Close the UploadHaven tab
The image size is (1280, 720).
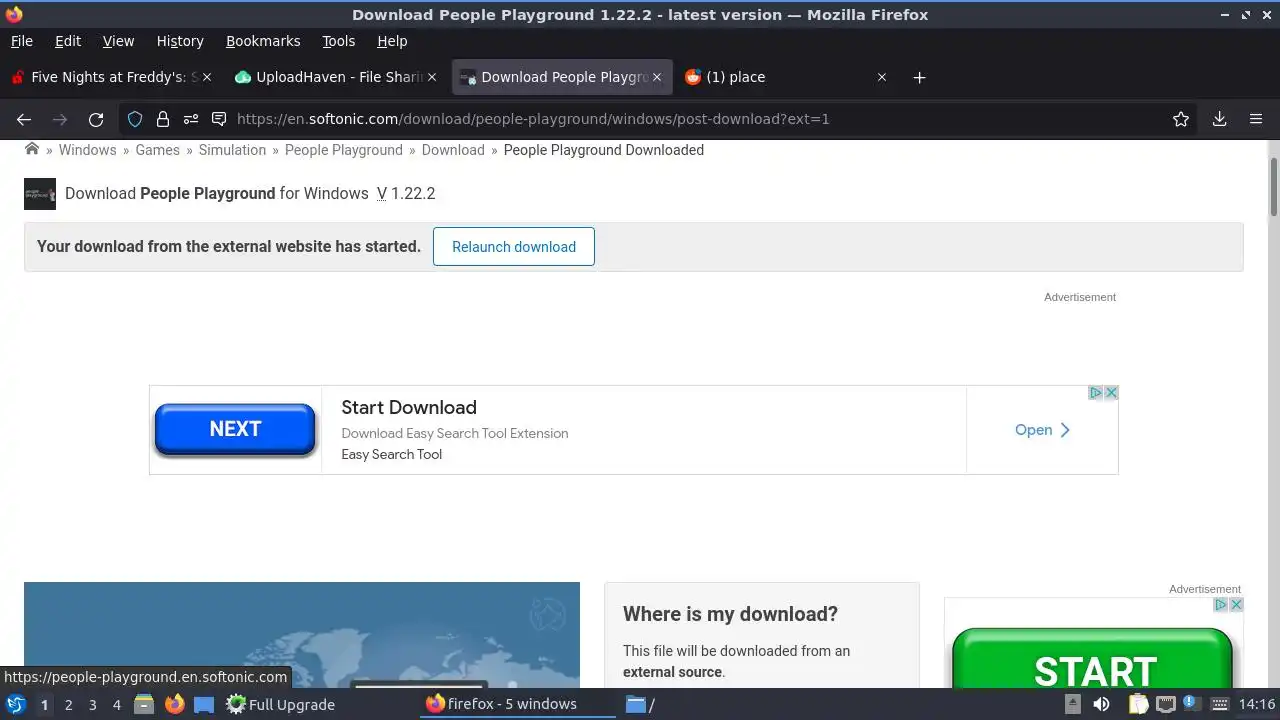(x=432, y=77)
